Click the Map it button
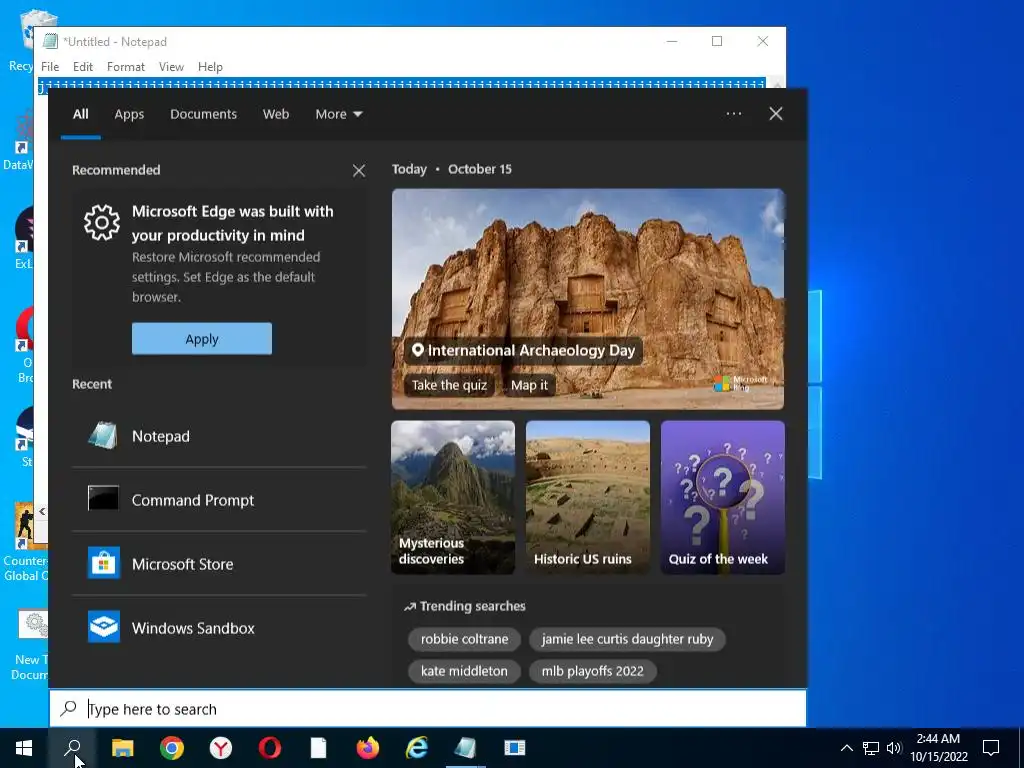Viewport: 1024px width, 768px height. (529, 385)
